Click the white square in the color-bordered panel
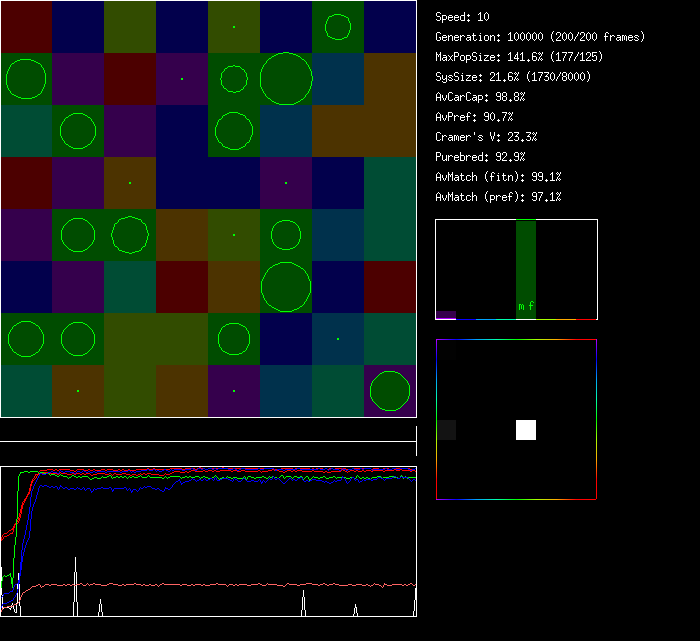 [526, 430]
